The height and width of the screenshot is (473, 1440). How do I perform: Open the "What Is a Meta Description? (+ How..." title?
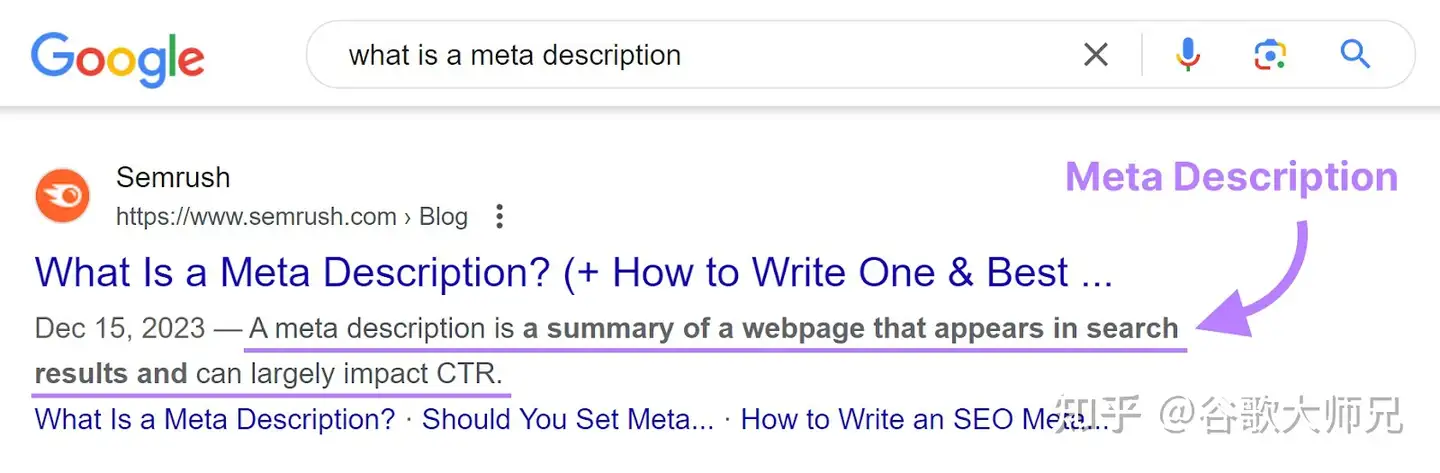tap(573, 272)
